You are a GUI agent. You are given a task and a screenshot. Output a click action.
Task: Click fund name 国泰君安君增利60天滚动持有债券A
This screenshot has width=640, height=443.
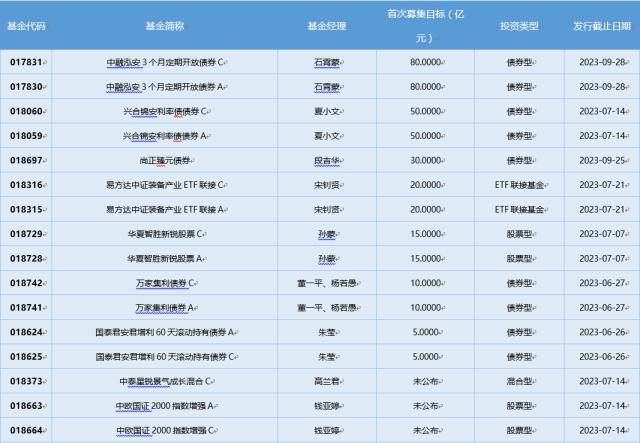coord(165,332)
